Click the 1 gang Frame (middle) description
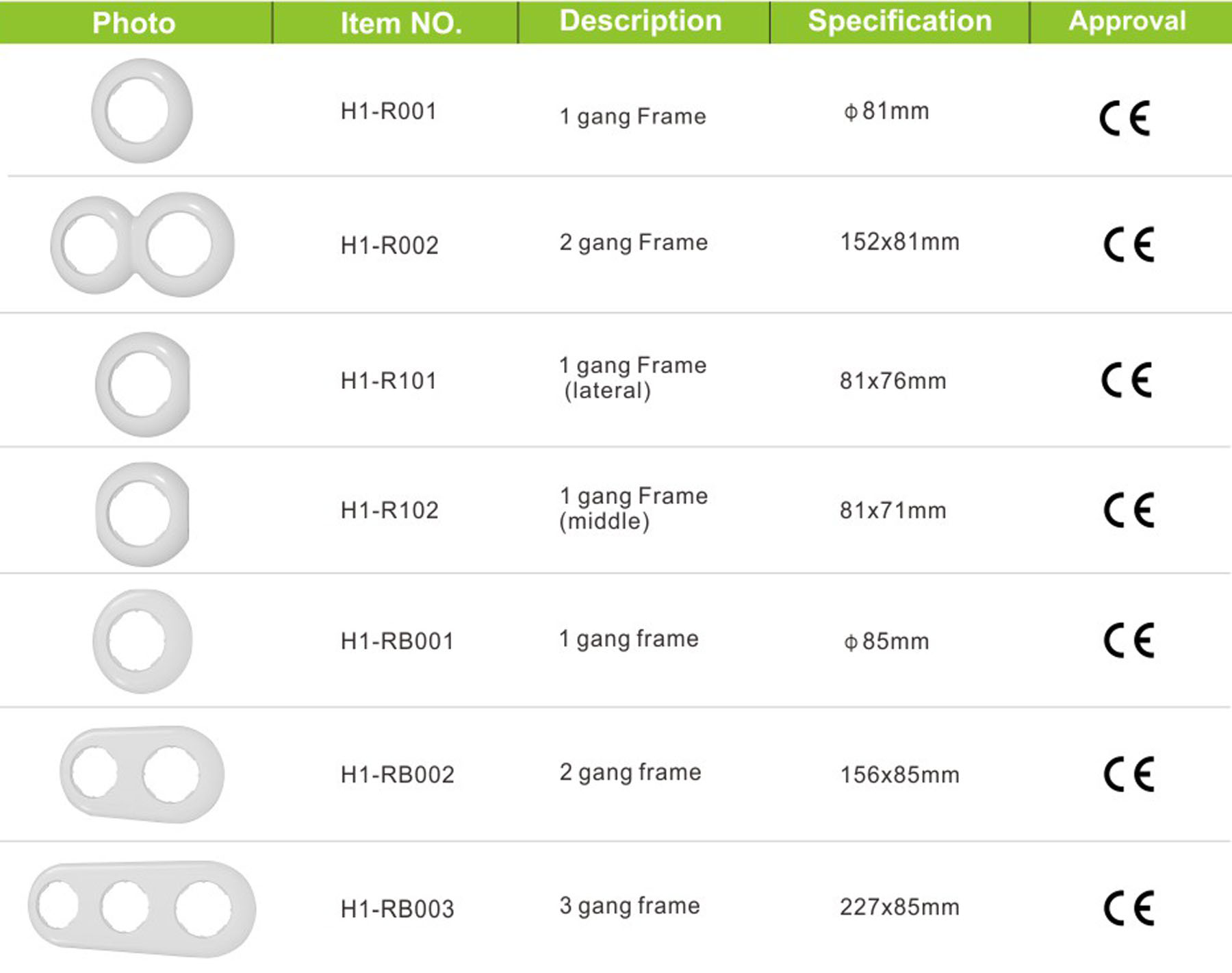 tap(633, 508)
